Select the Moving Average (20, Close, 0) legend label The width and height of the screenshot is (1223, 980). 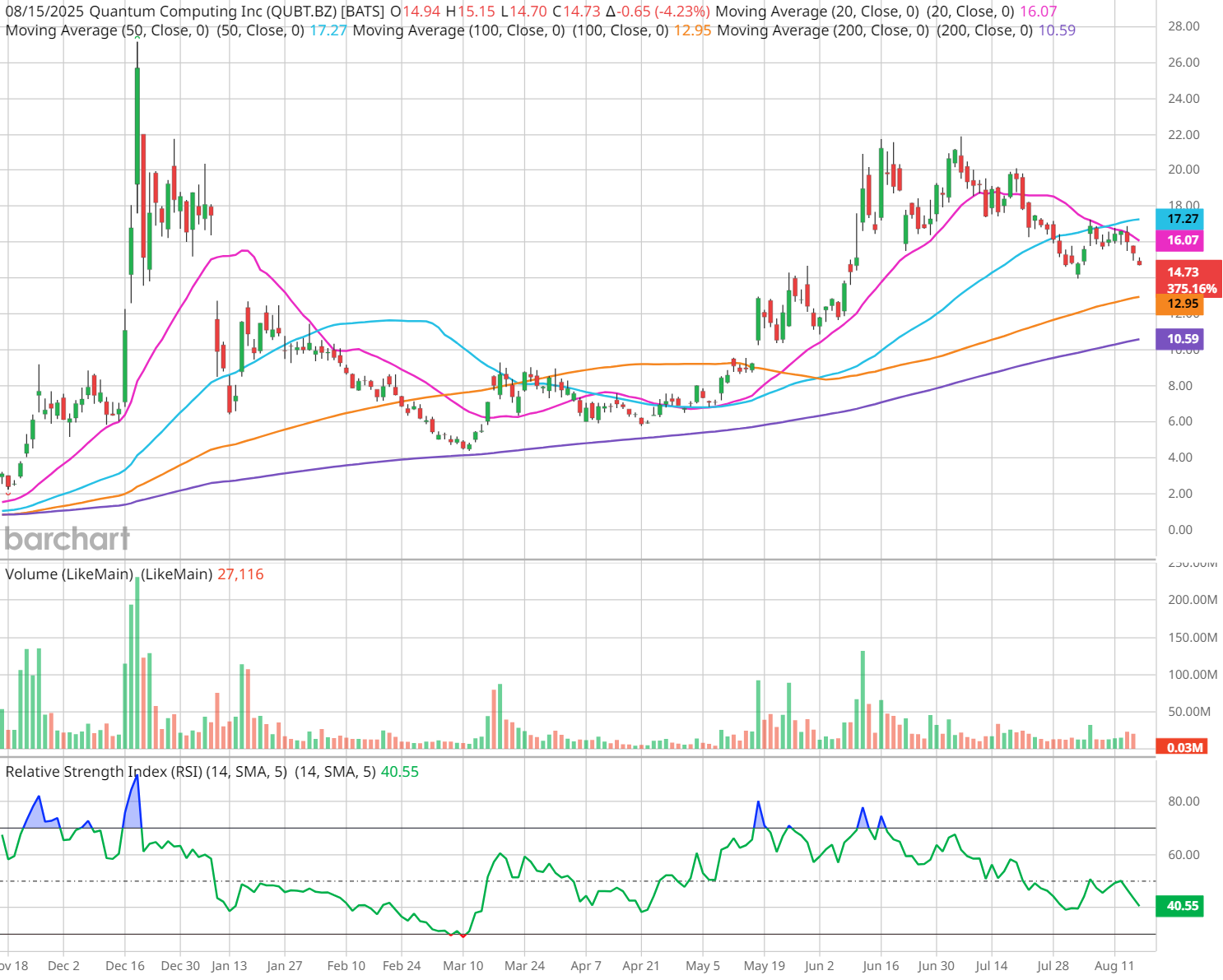(x=818, y=12)
